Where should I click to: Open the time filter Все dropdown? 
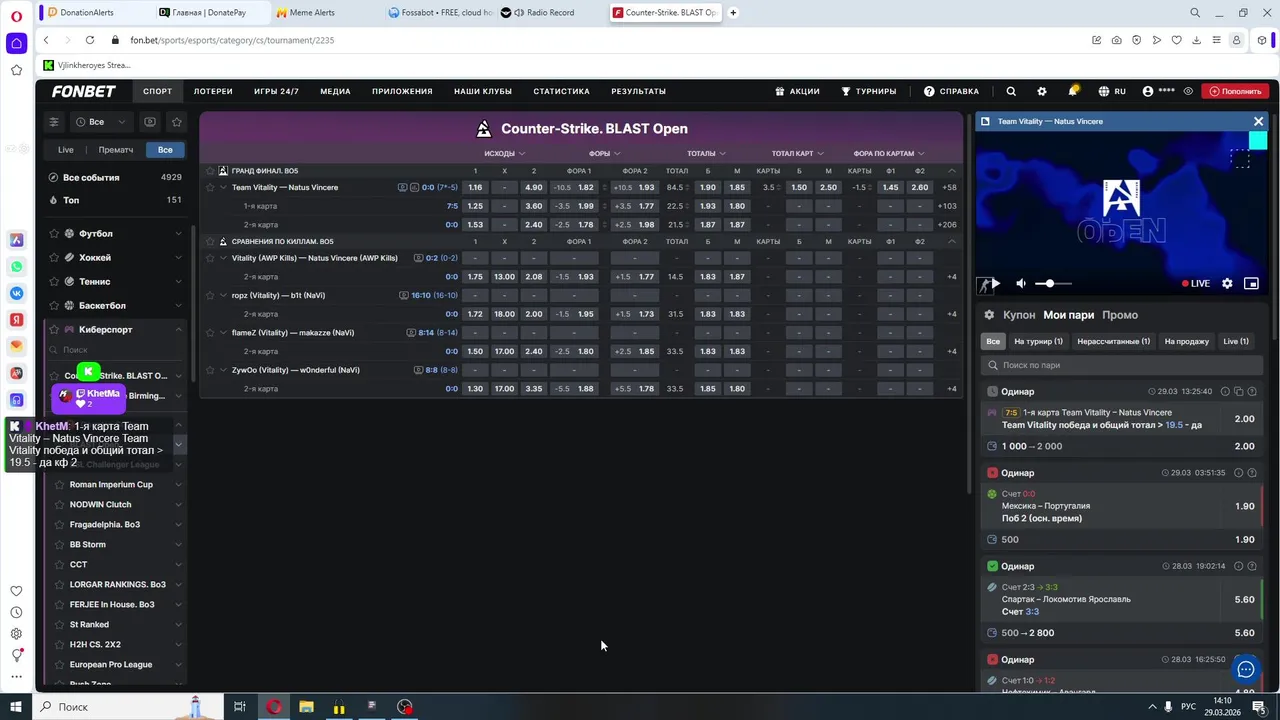101,122
